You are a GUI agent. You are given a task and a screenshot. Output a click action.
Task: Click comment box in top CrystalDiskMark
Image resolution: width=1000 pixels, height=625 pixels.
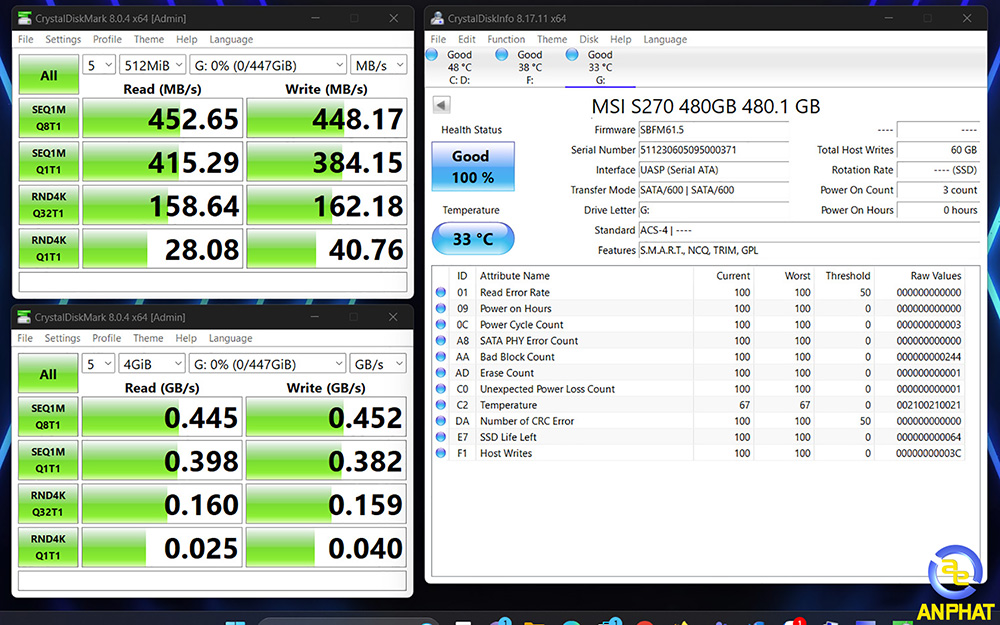(213, 281)
